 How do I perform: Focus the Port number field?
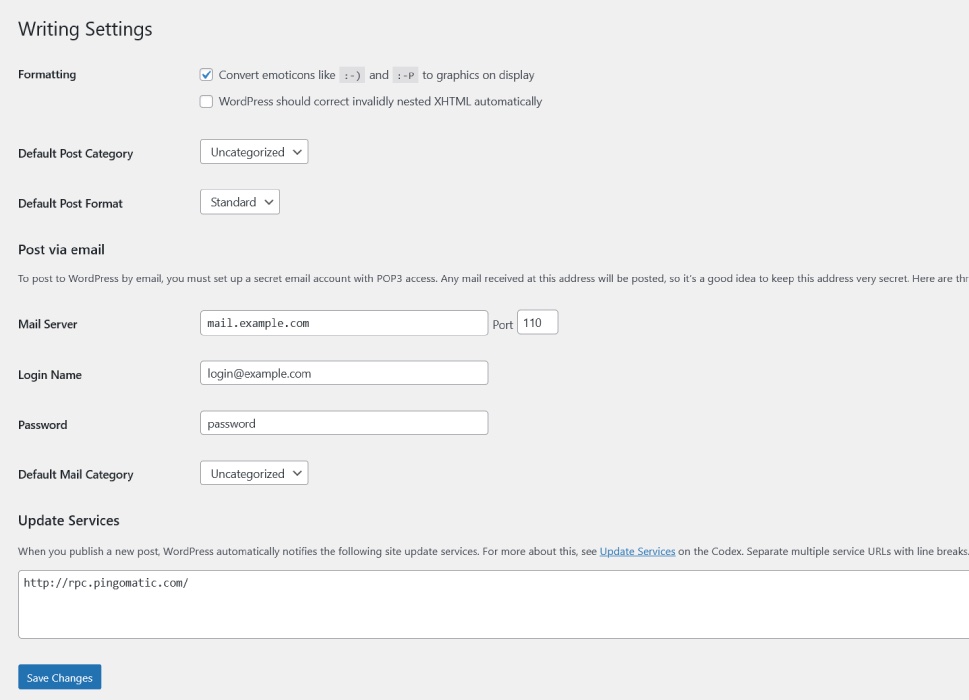point(537,323)
